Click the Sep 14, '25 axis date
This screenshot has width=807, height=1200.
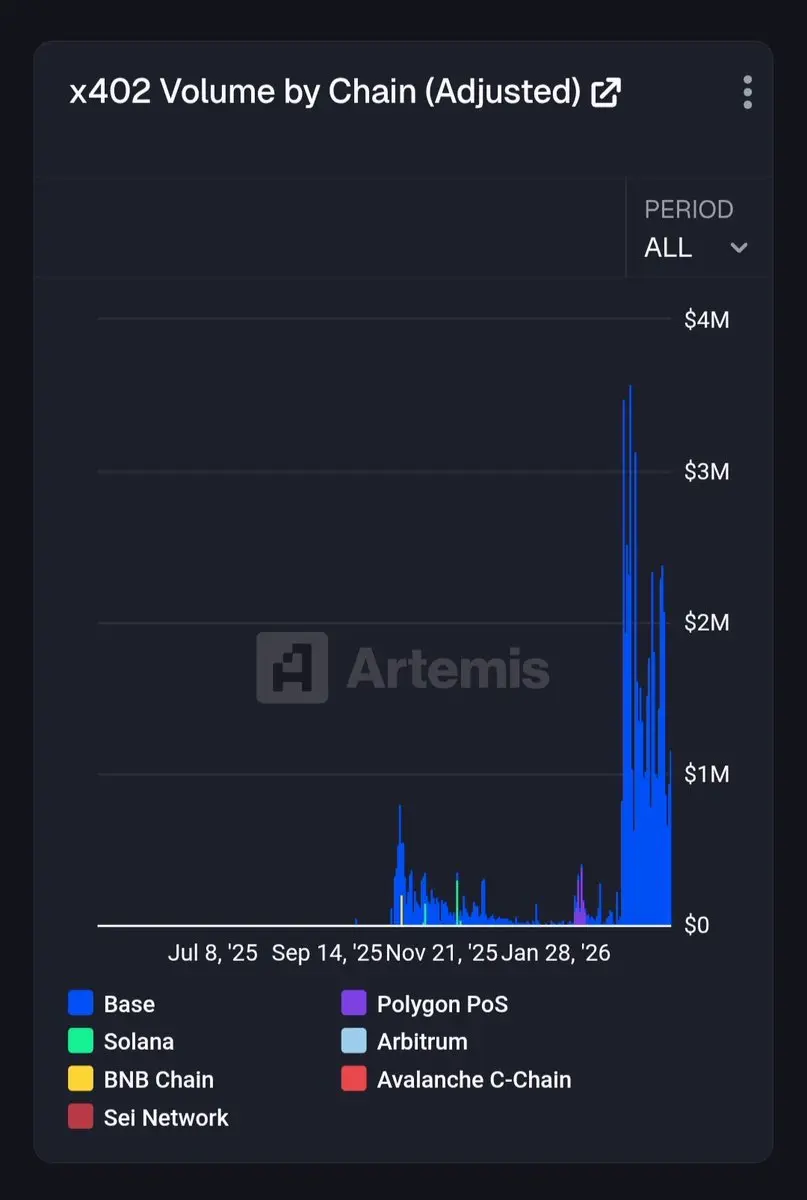click(326, 953)
